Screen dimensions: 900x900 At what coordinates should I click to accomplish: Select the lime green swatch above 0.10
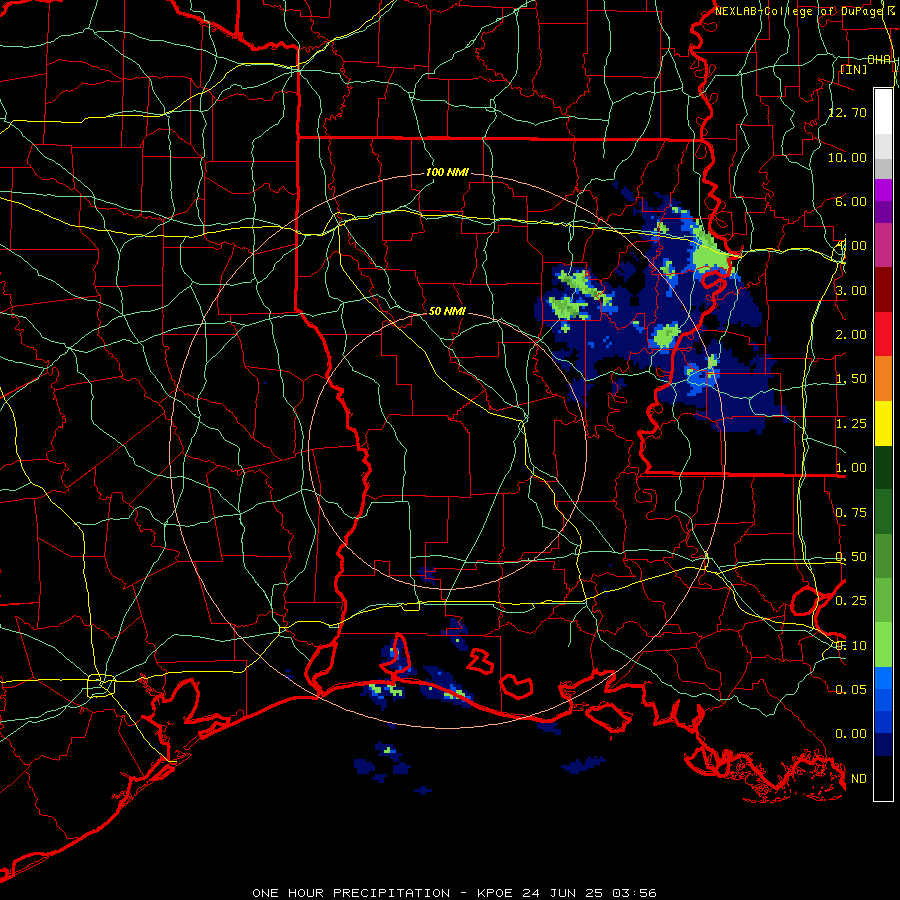(883, 645)
